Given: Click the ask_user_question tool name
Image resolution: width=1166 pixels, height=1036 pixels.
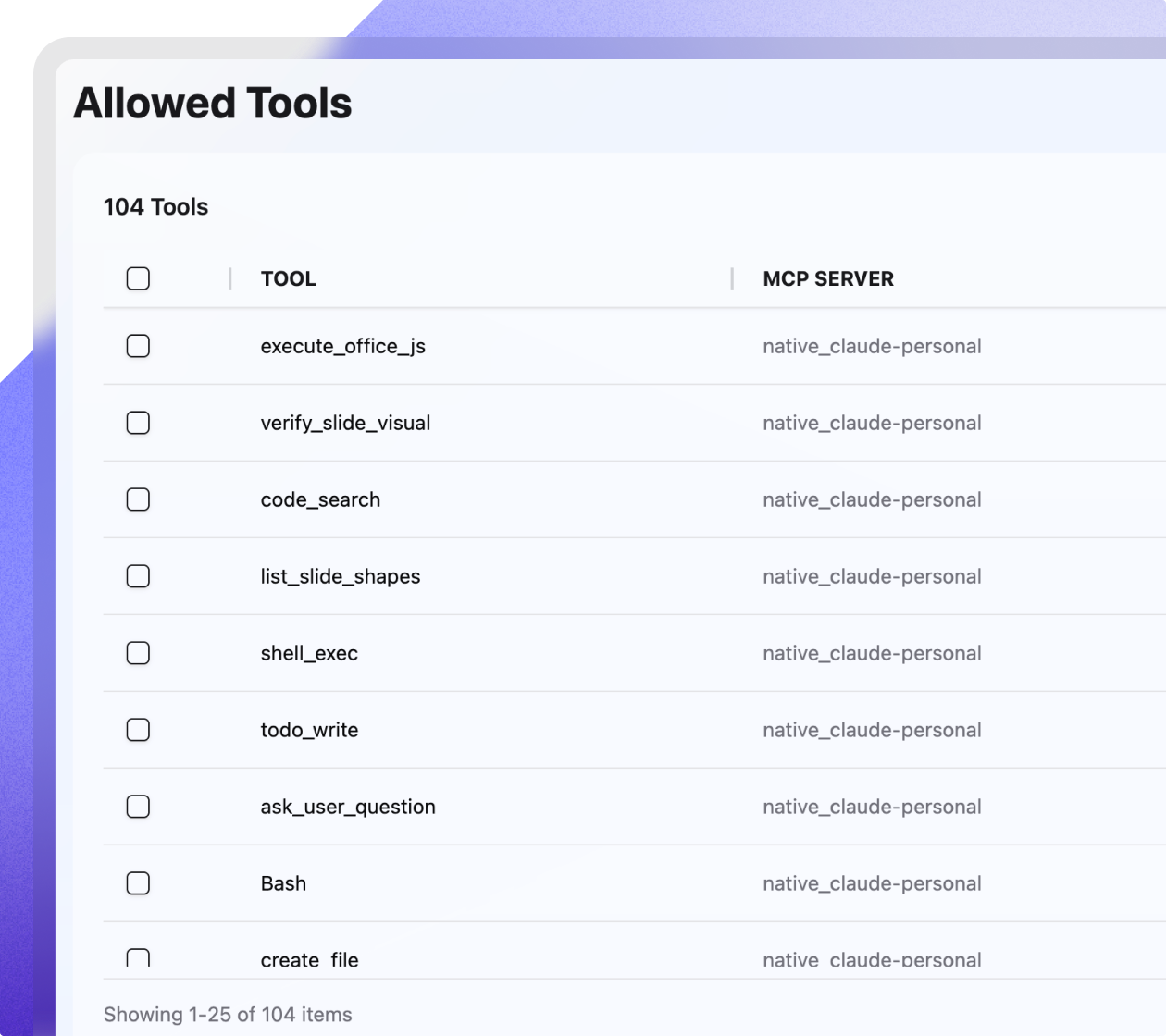Looking at the screenshot, I should 348,808.
